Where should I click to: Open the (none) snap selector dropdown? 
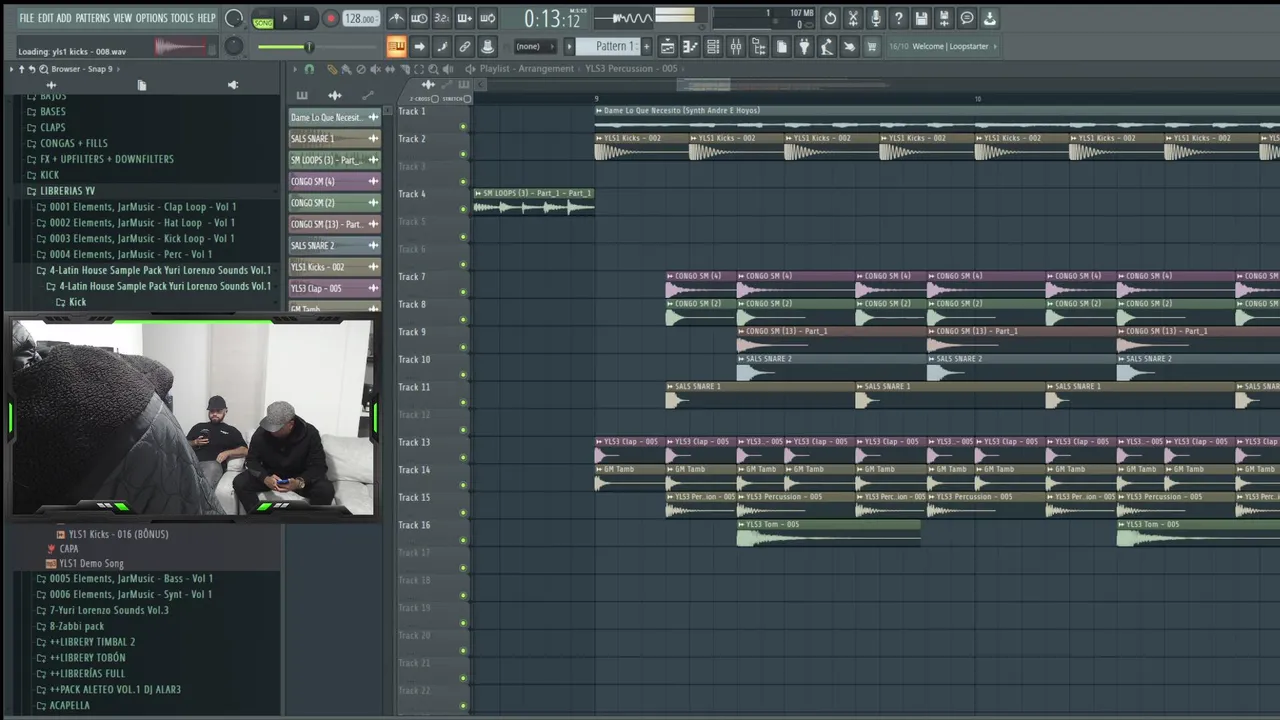[535, 46]
